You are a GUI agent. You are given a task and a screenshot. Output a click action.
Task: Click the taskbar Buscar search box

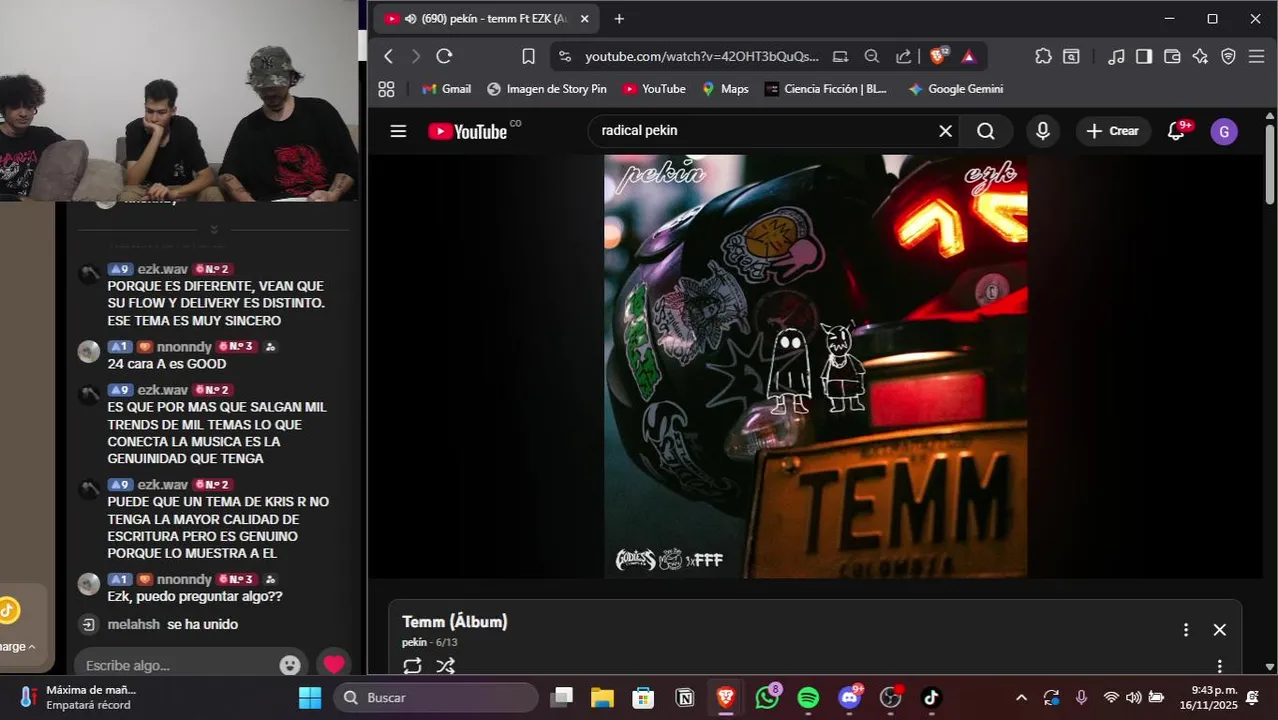436,697
